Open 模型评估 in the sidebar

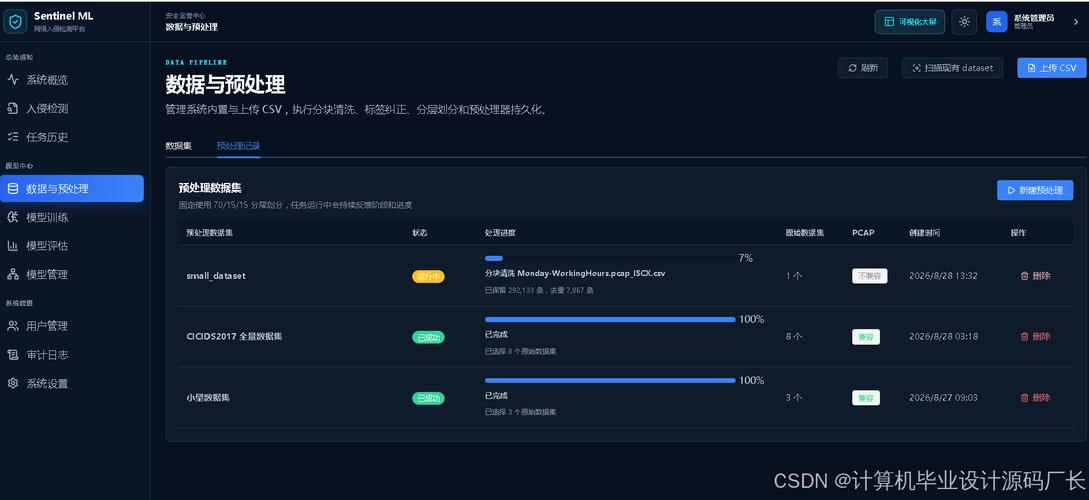click(72, 246)
